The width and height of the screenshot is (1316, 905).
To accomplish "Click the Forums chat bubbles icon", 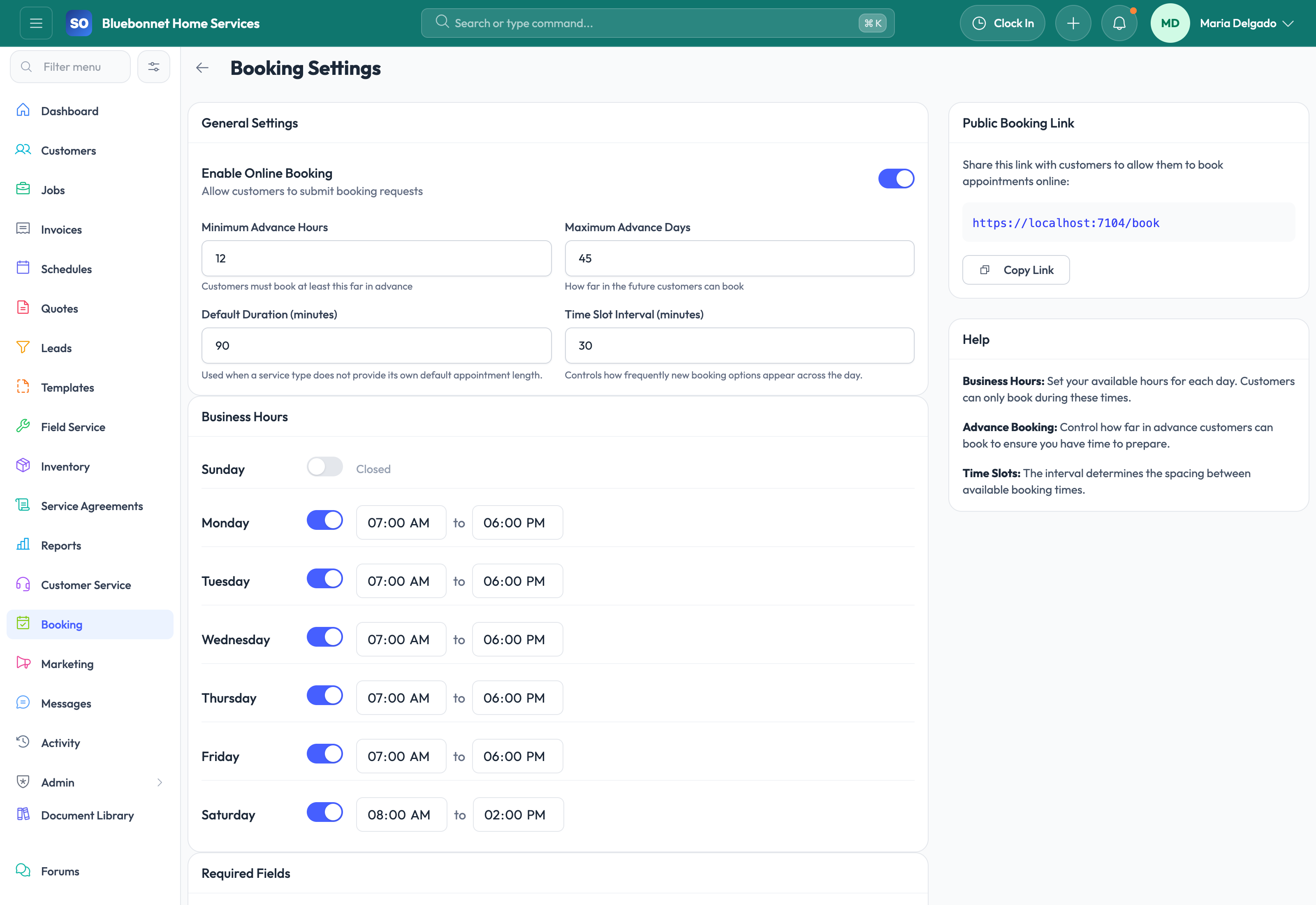I will click(23, 870).
